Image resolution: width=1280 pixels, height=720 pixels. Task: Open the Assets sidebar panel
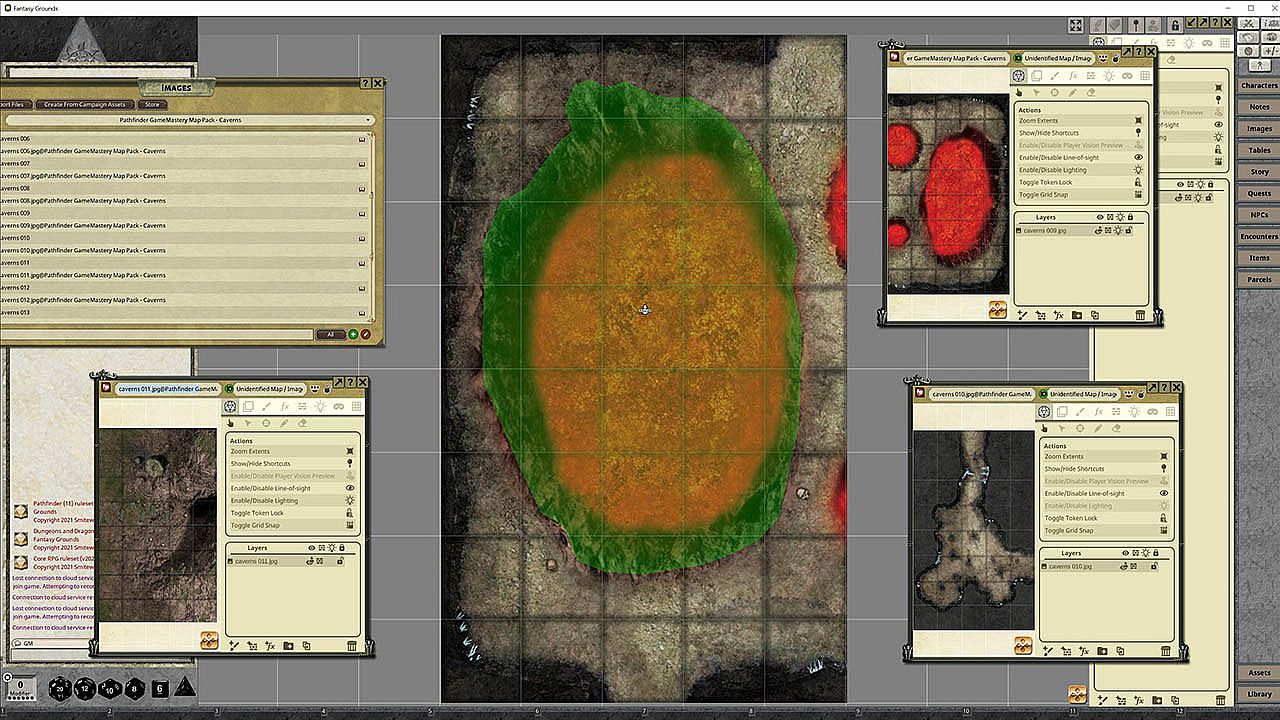(1258, 673)
